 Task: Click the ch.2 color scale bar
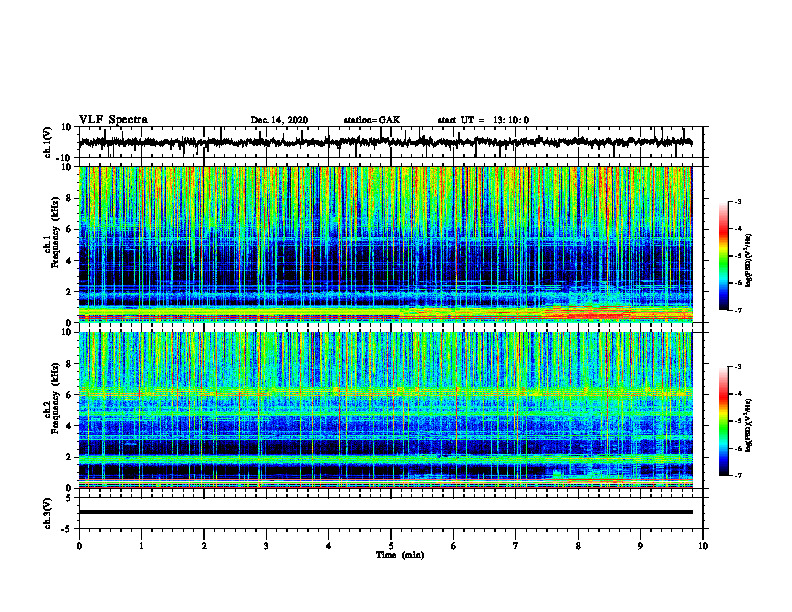coord(723,421)
